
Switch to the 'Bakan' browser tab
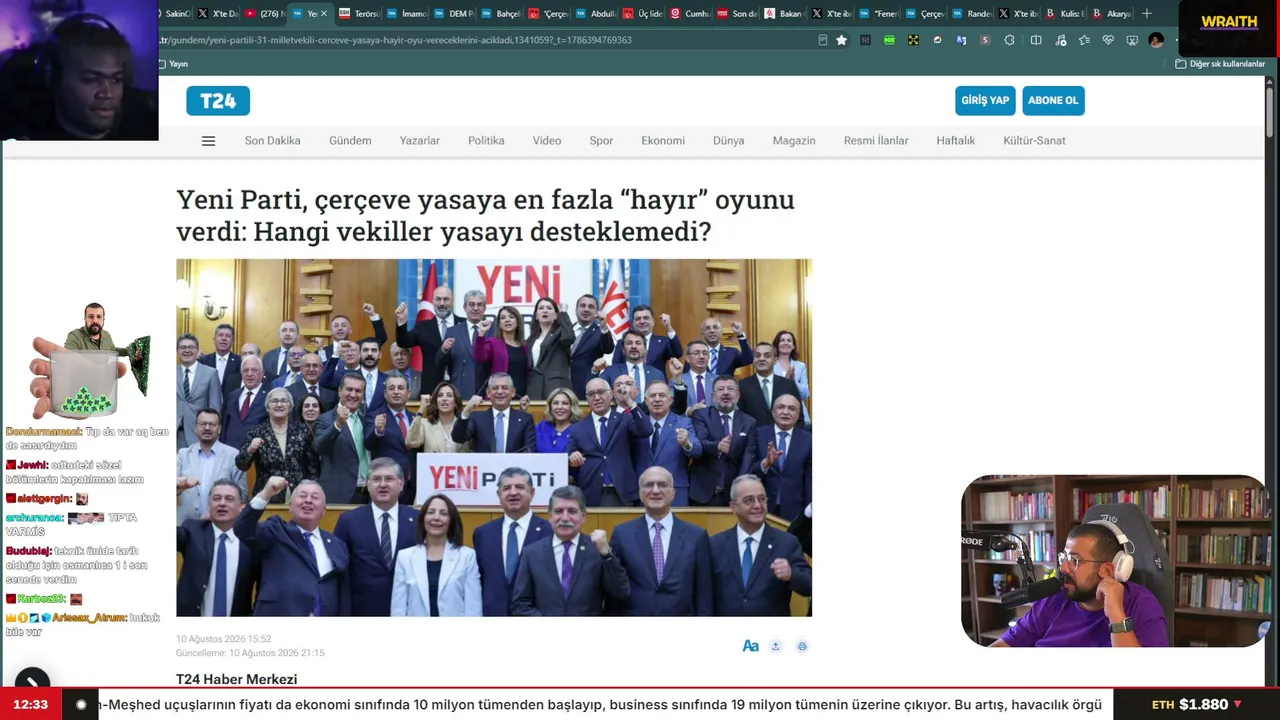785,14
